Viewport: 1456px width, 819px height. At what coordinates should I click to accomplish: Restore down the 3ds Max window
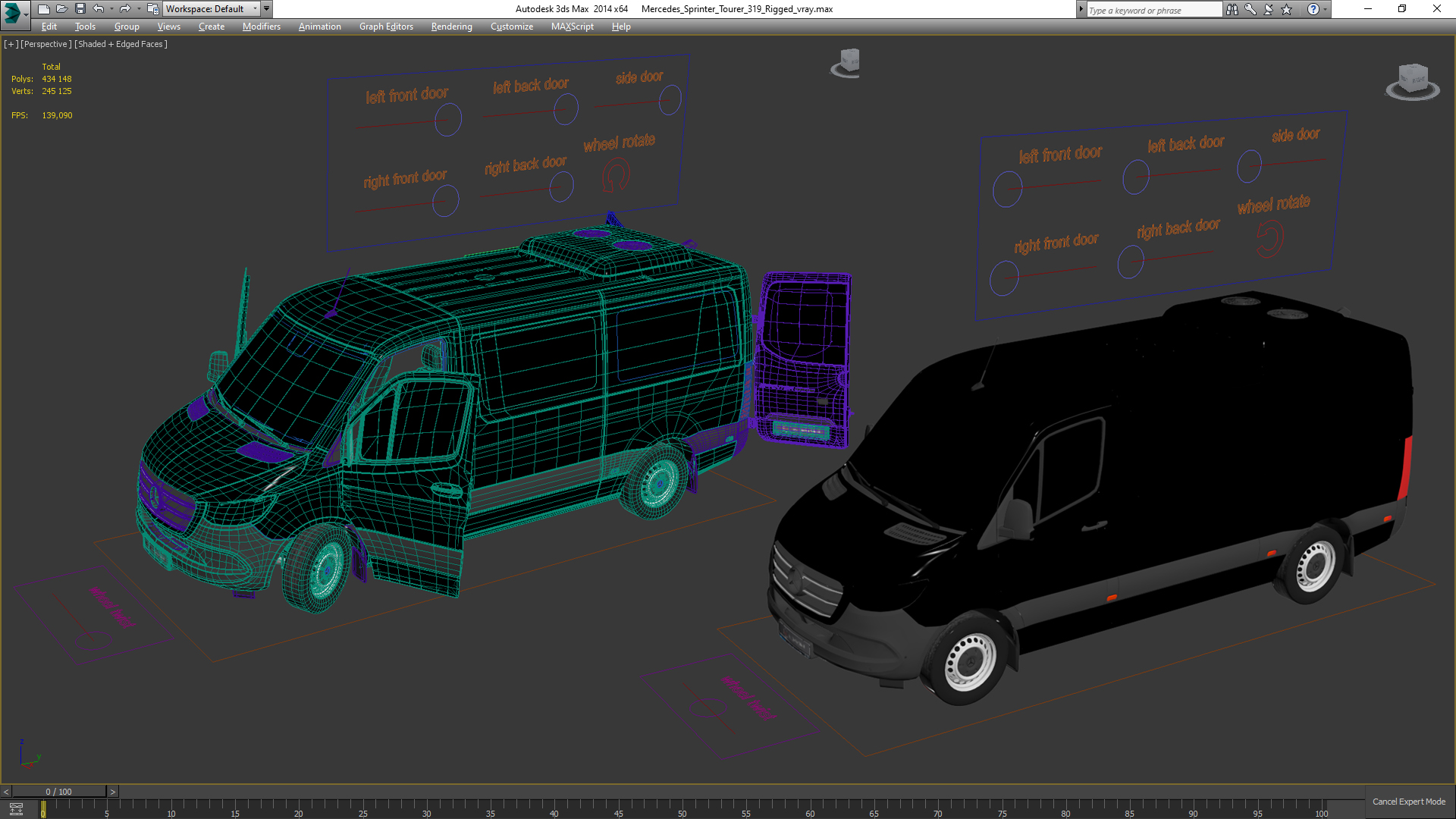[1402, 9]
